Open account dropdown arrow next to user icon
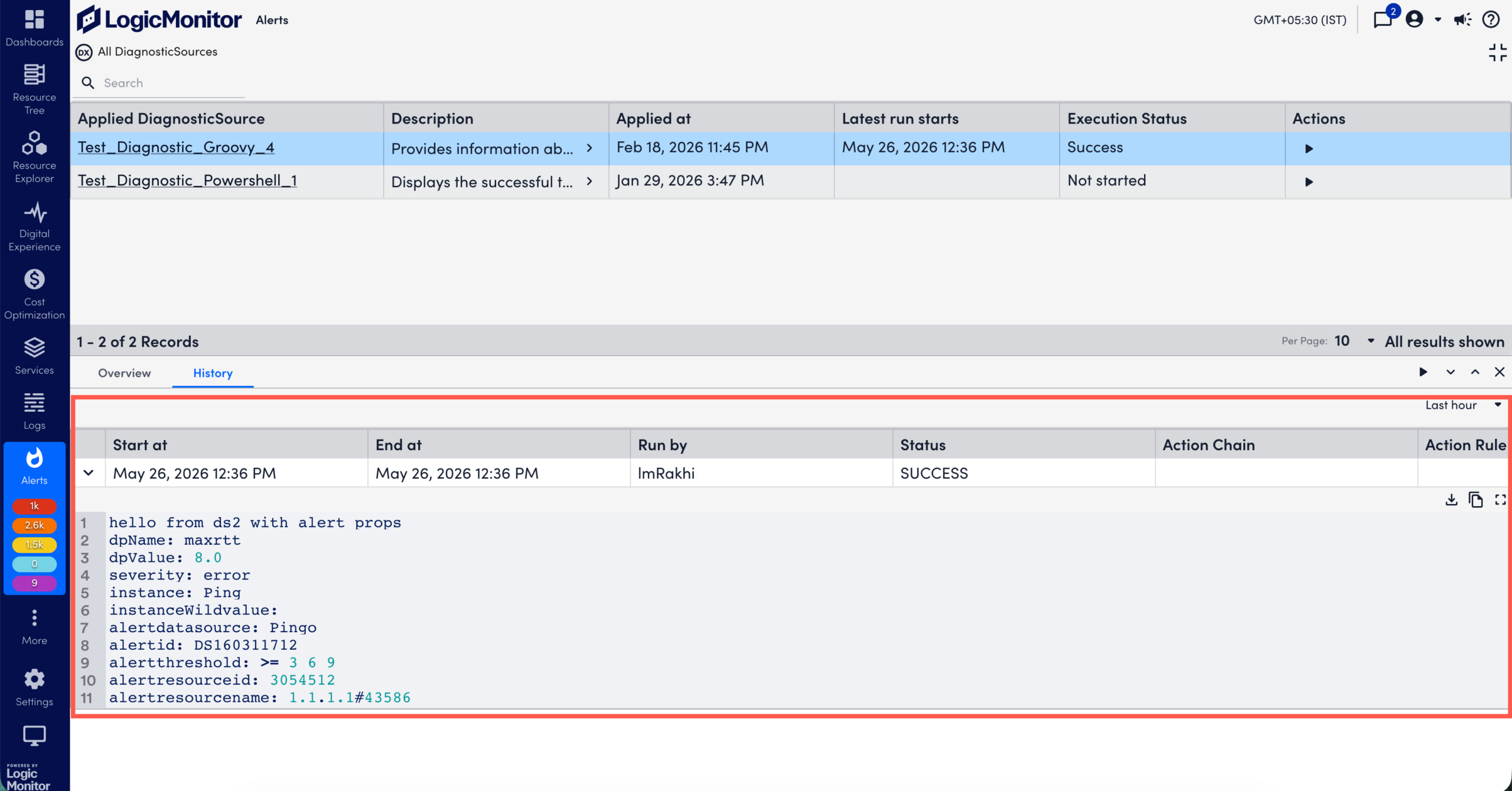The image size is (1512, 791). (x=1438, y=19)
